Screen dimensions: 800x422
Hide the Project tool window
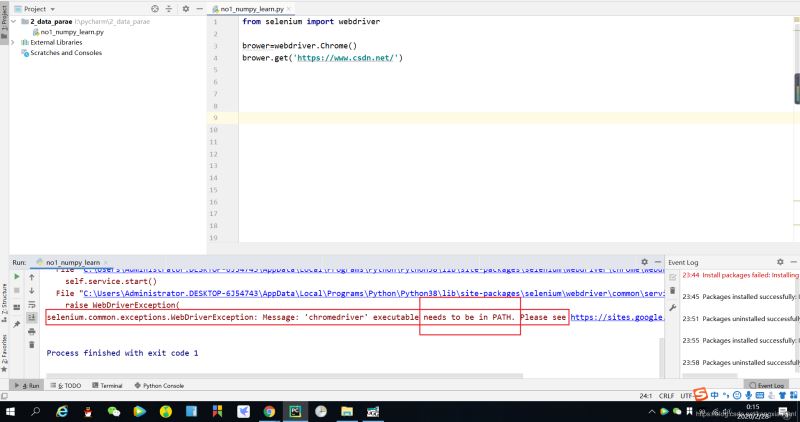tap(199, 9)
